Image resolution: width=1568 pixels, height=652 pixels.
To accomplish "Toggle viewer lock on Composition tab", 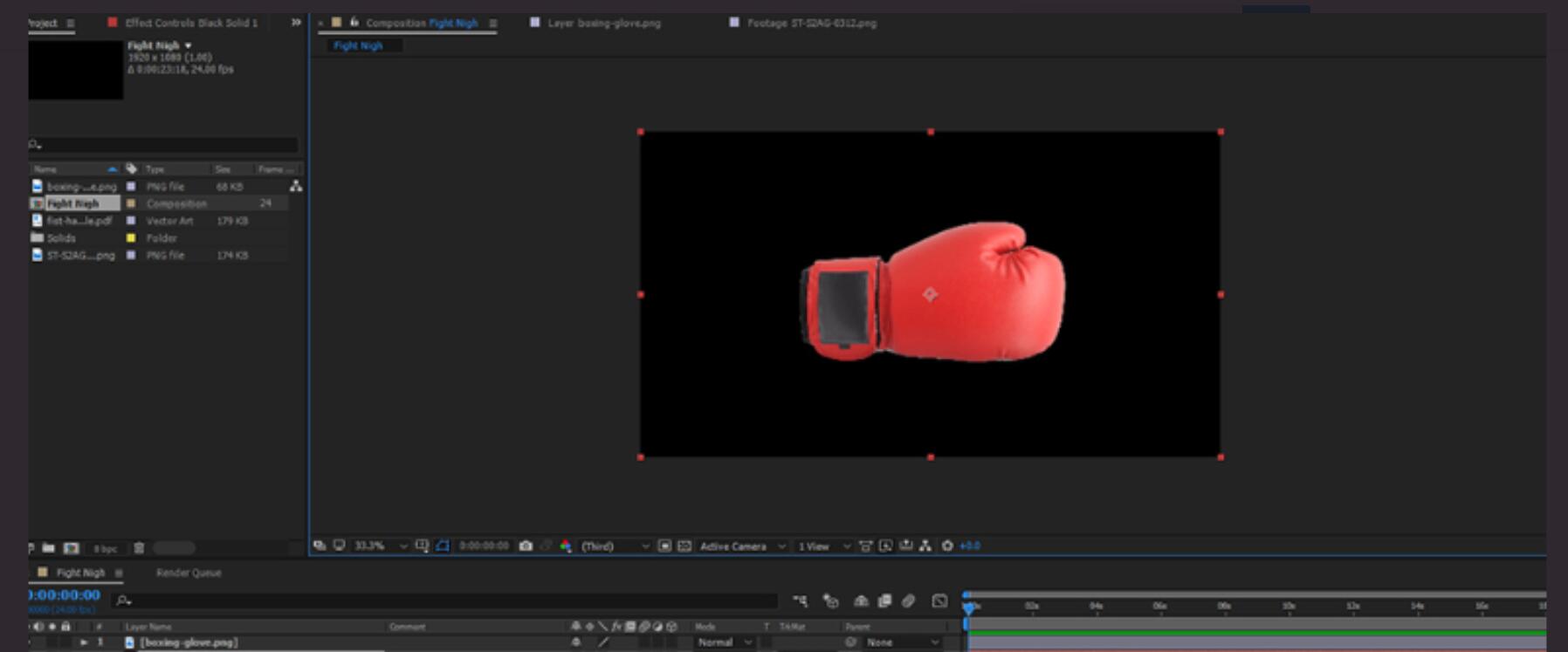I will point(354,22).
